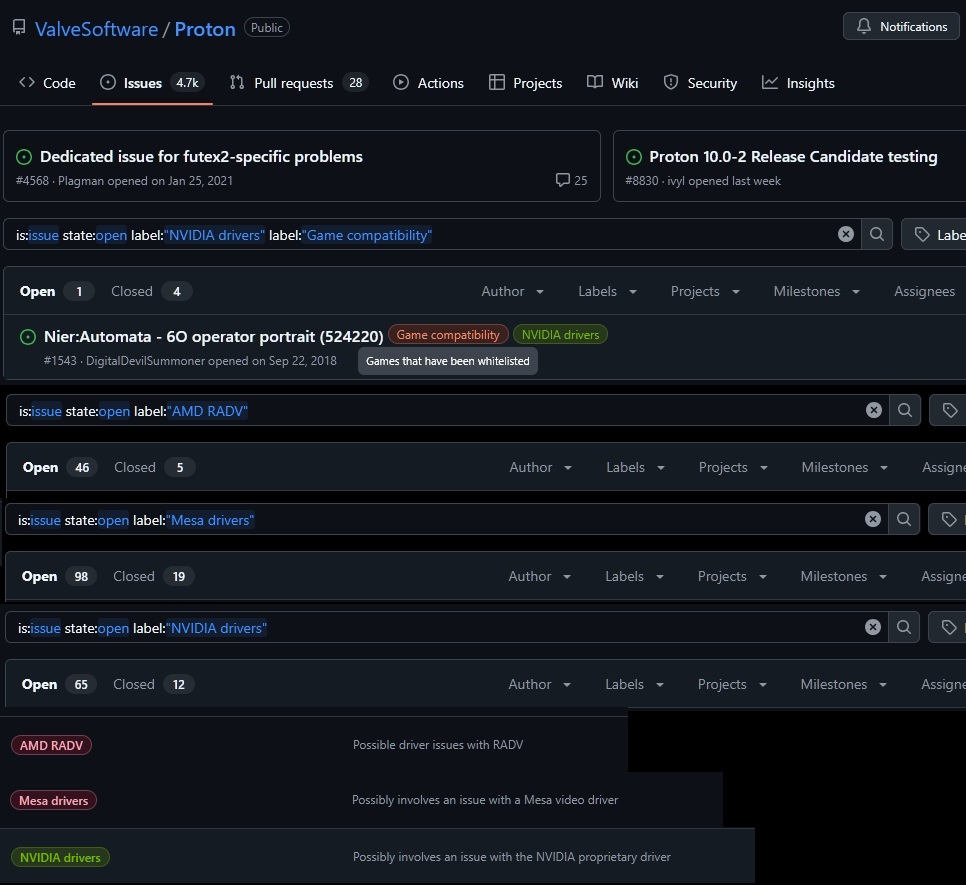Click the Notifications bell button
This screenshot has width=966, height=885.
coord(901,26)
